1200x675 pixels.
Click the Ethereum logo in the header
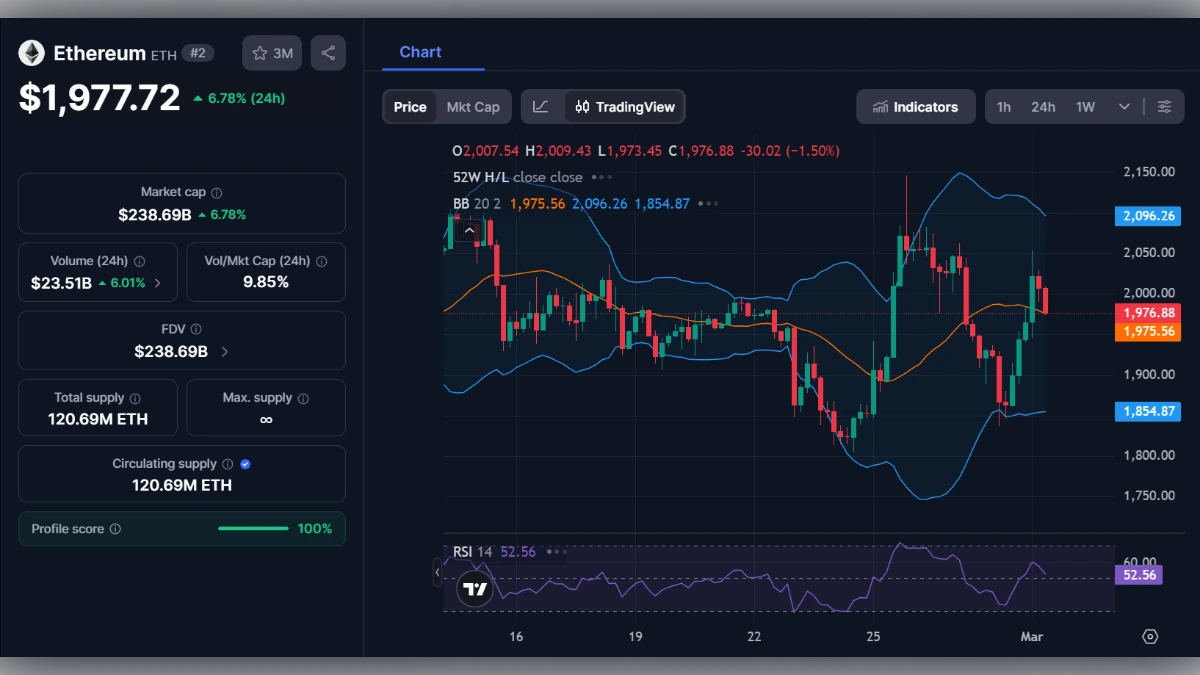pos(31,52)
